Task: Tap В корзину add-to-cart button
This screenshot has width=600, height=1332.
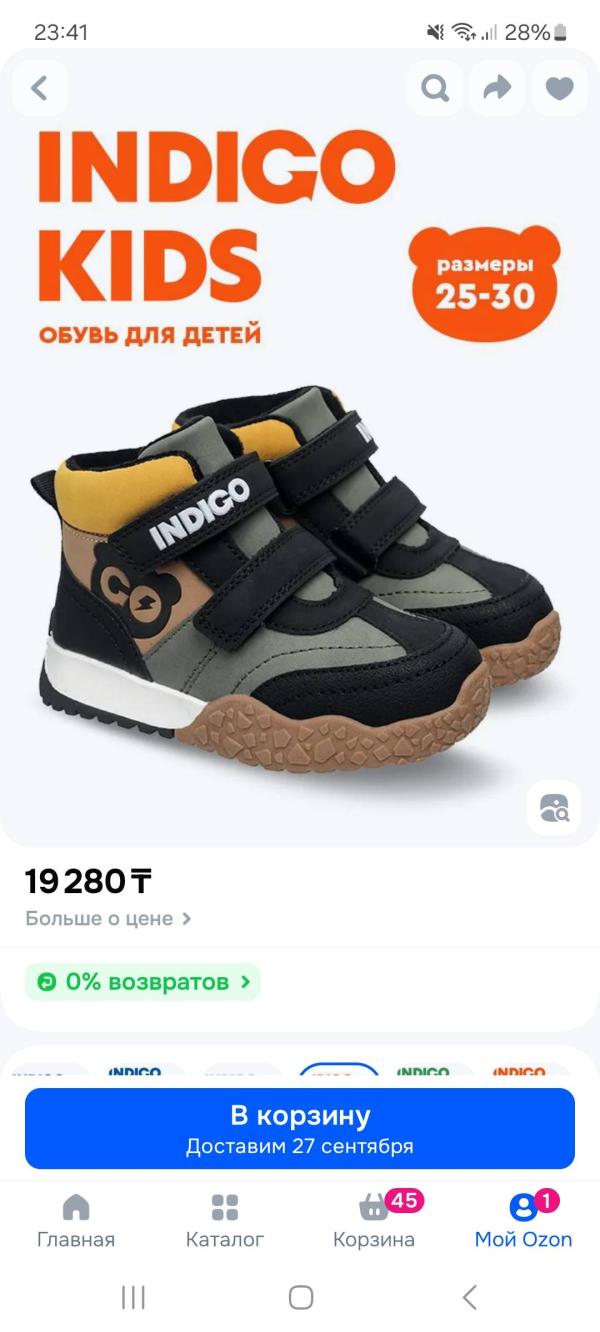Action: [x=300, y=1129]
